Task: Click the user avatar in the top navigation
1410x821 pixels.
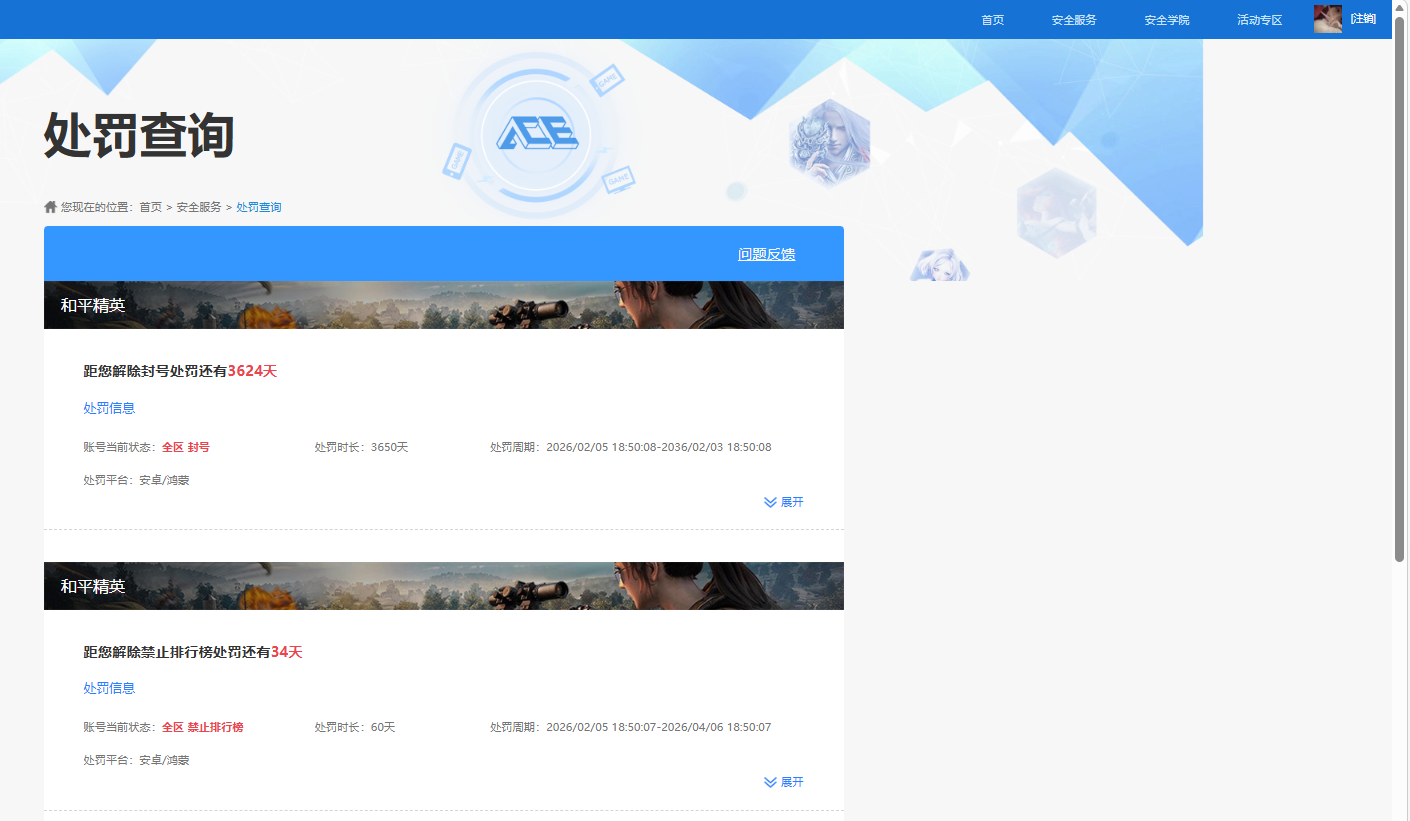Action: pos(1327,18)
